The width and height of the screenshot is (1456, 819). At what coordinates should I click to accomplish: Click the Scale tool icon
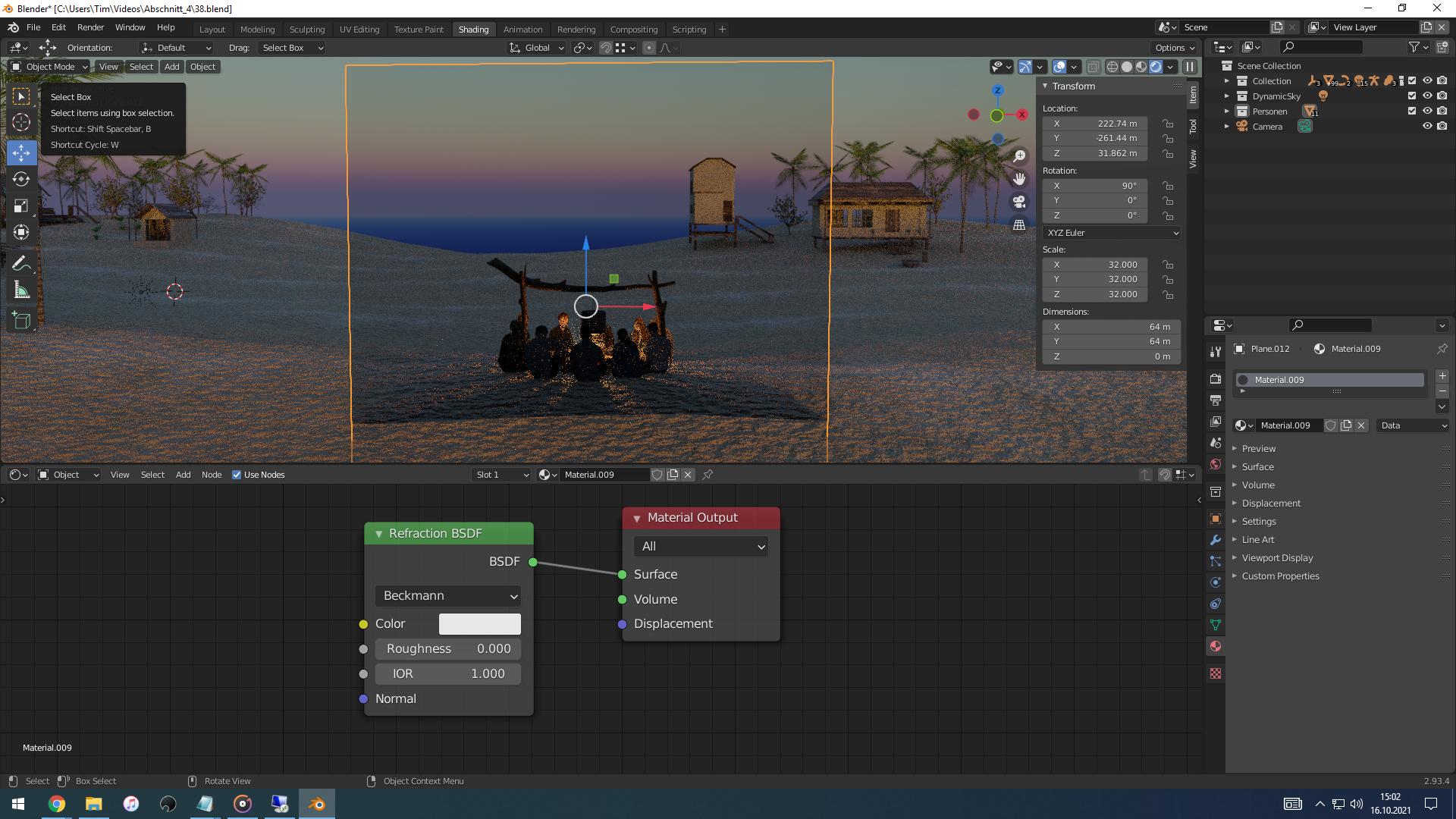point(22,206)
